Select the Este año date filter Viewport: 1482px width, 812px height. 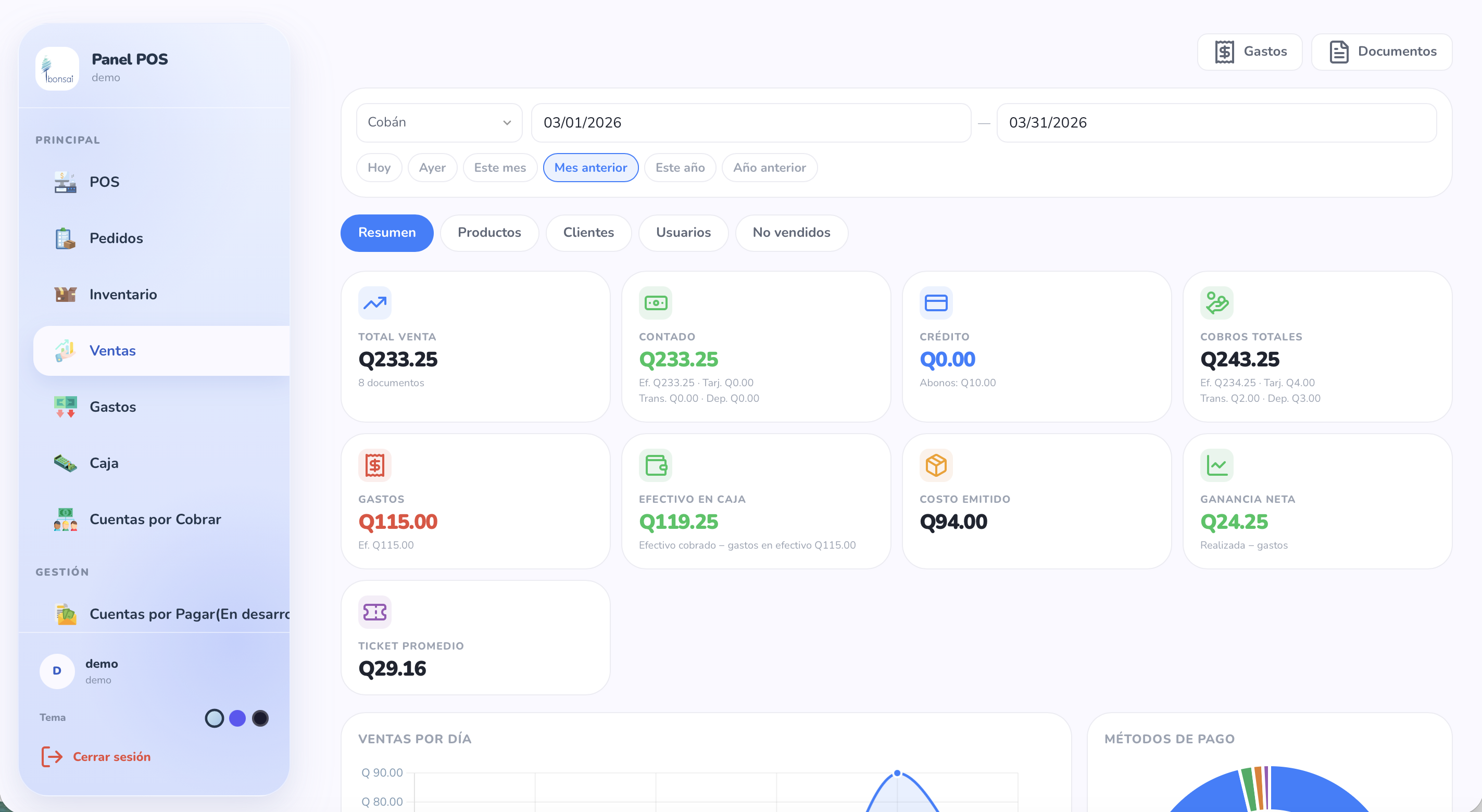(x=680, y=168)
